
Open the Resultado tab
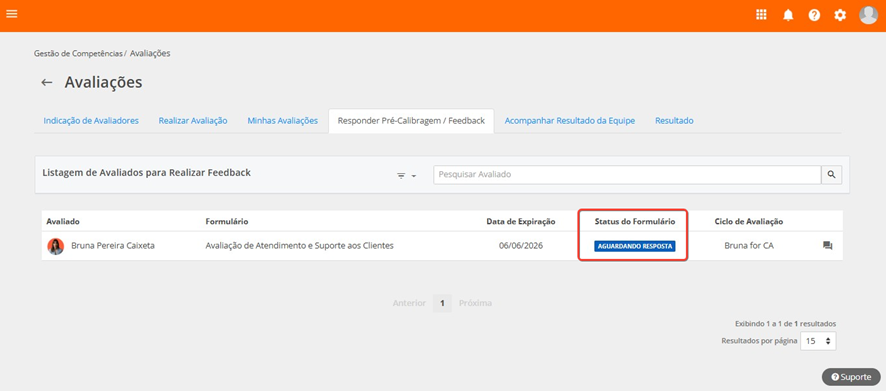click(674, 121)
